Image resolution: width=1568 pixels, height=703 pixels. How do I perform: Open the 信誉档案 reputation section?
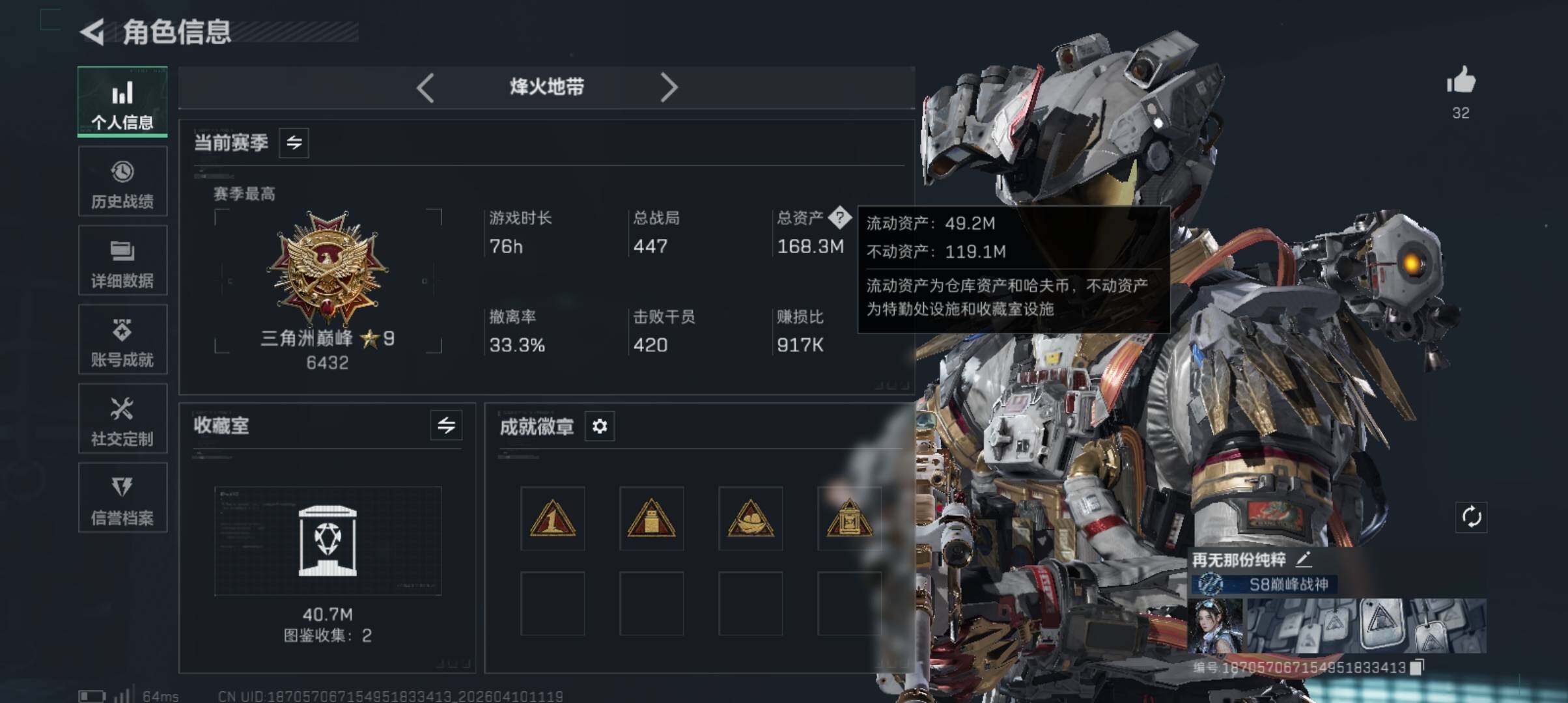point(122,498)
